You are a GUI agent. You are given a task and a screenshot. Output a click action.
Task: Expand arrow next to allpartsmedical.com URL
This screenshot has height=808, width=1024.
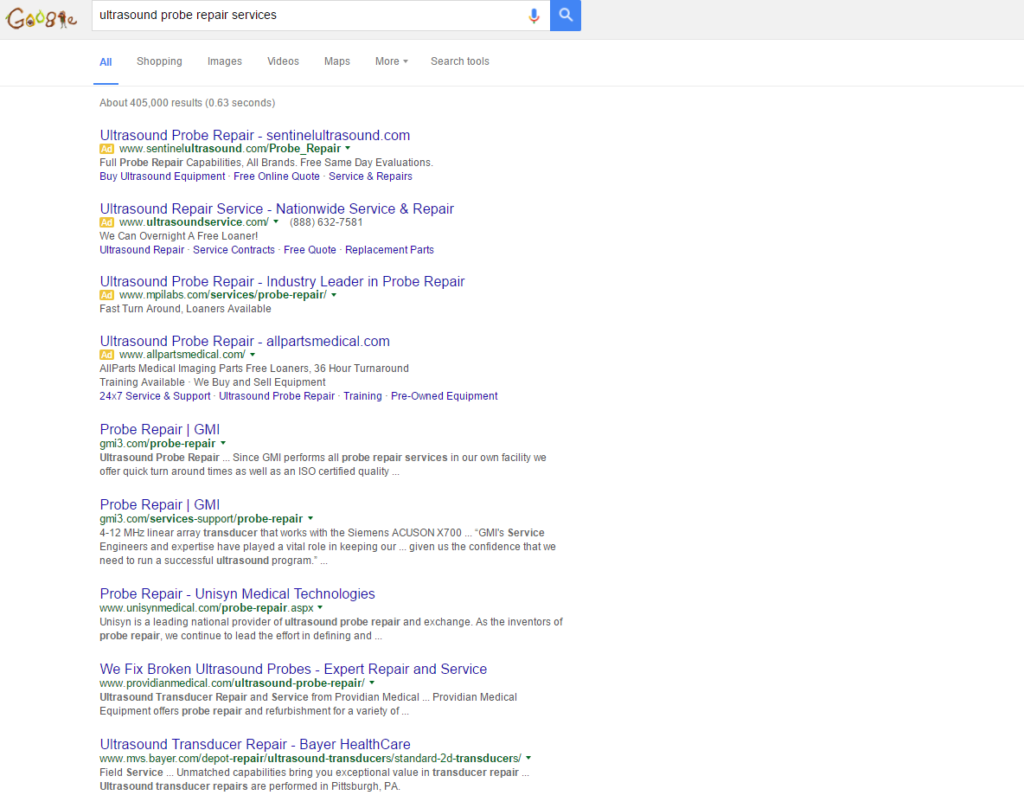[x=252, y=355]
